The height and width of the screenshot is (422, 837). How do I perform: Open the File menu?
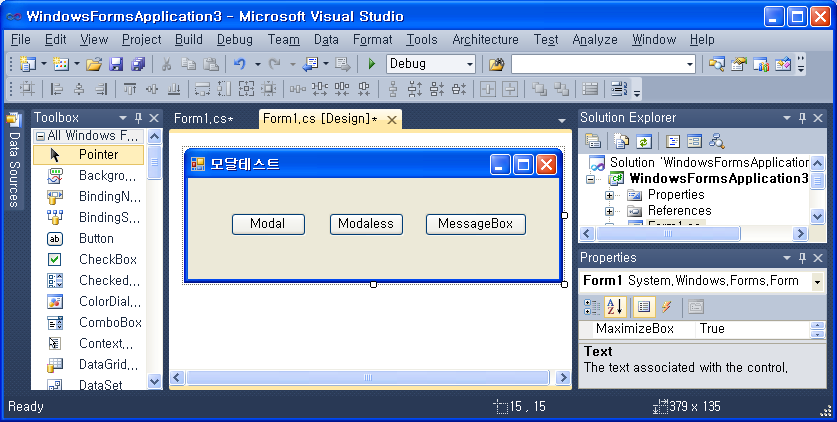20,39
